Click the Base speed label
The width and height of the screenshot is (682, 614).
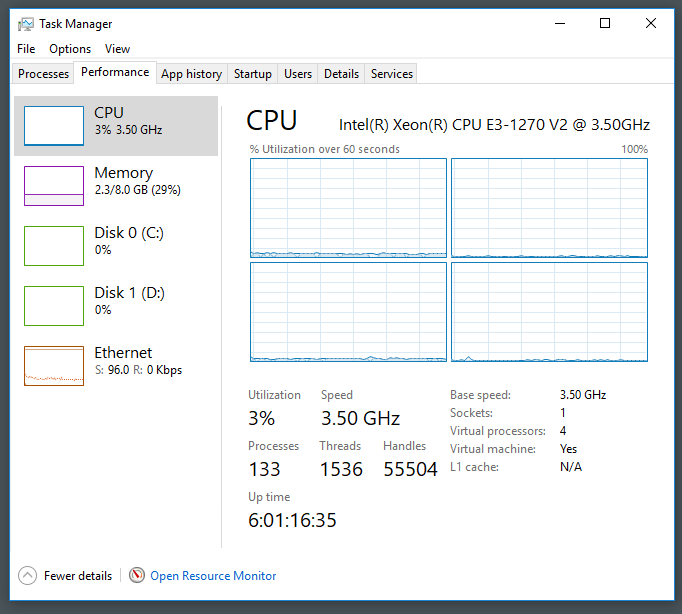480,395
